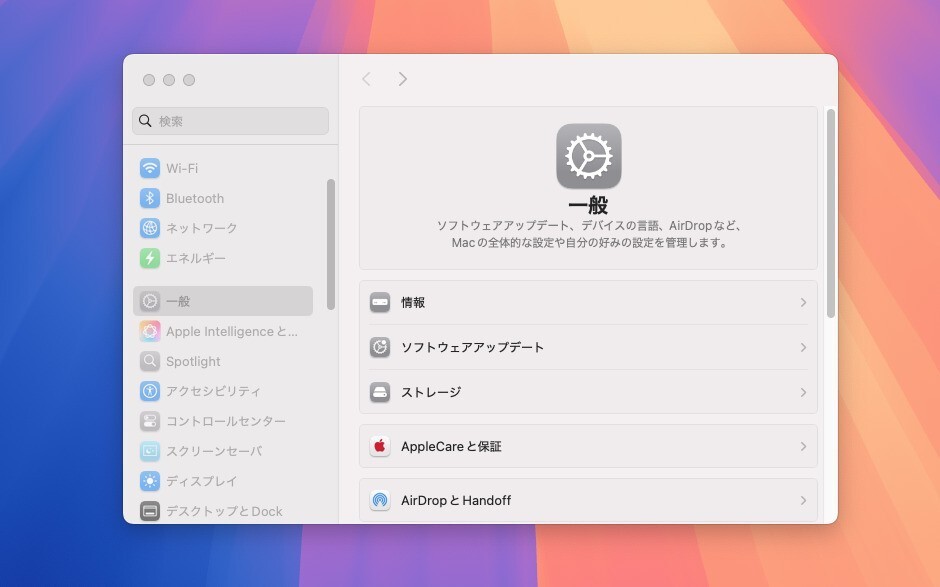Viewport: 940px width, 587px height.
Task: Click the main pane vertical scrollbar
Action: pos(831,213)
